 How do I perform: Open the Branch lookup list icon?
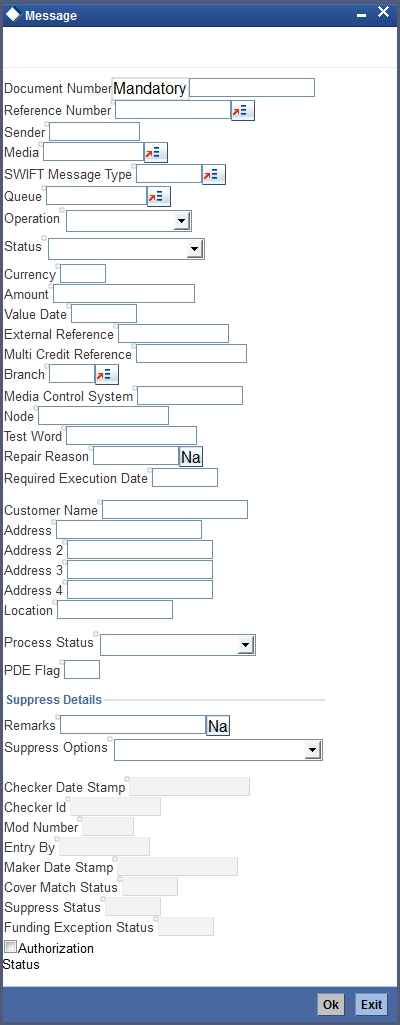click(x=107, y=375)
